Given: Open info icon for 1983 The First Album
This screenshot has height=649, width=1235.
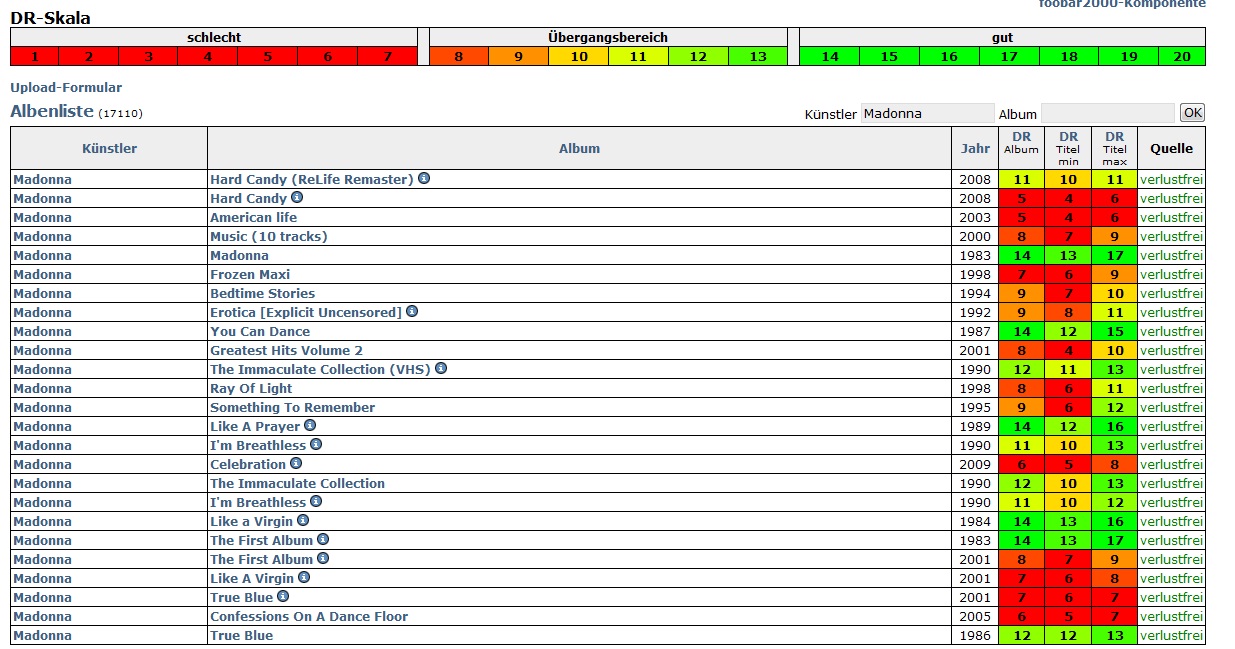Looking at the screenshot, I should [323, 540].
